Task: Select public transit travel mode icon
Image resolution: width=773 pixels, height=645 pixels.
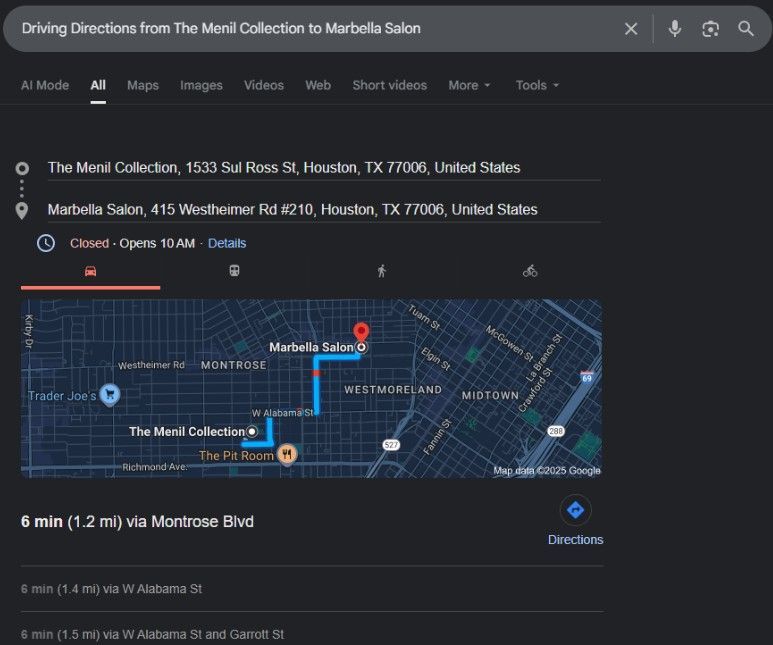Action: pyautogui.click(x=234, y=271)
